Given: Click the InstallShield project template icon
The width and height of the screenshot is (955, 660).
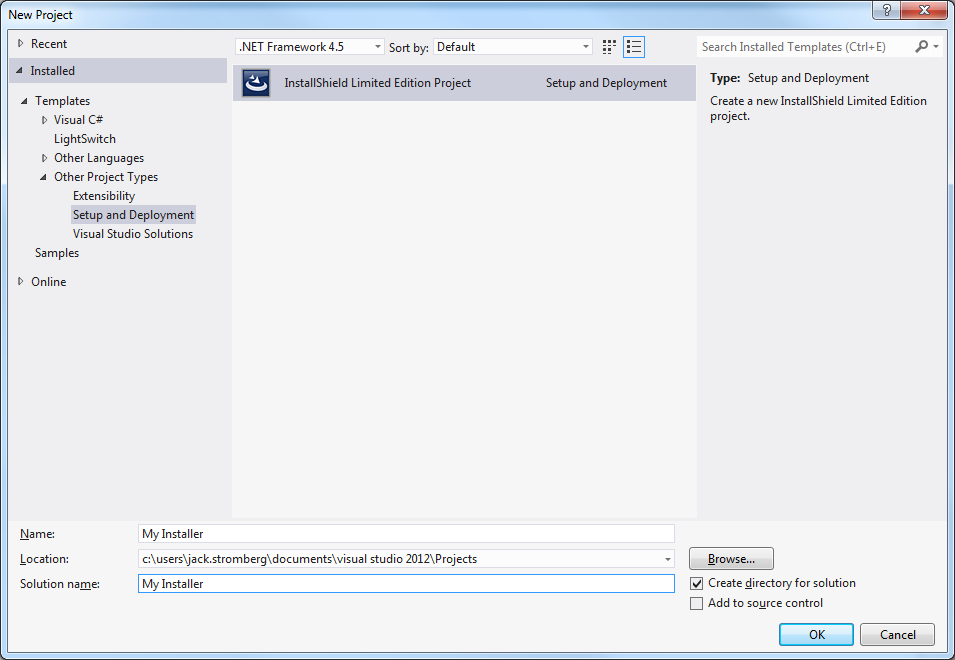Looking at the screenshot, I should [256, 83].
